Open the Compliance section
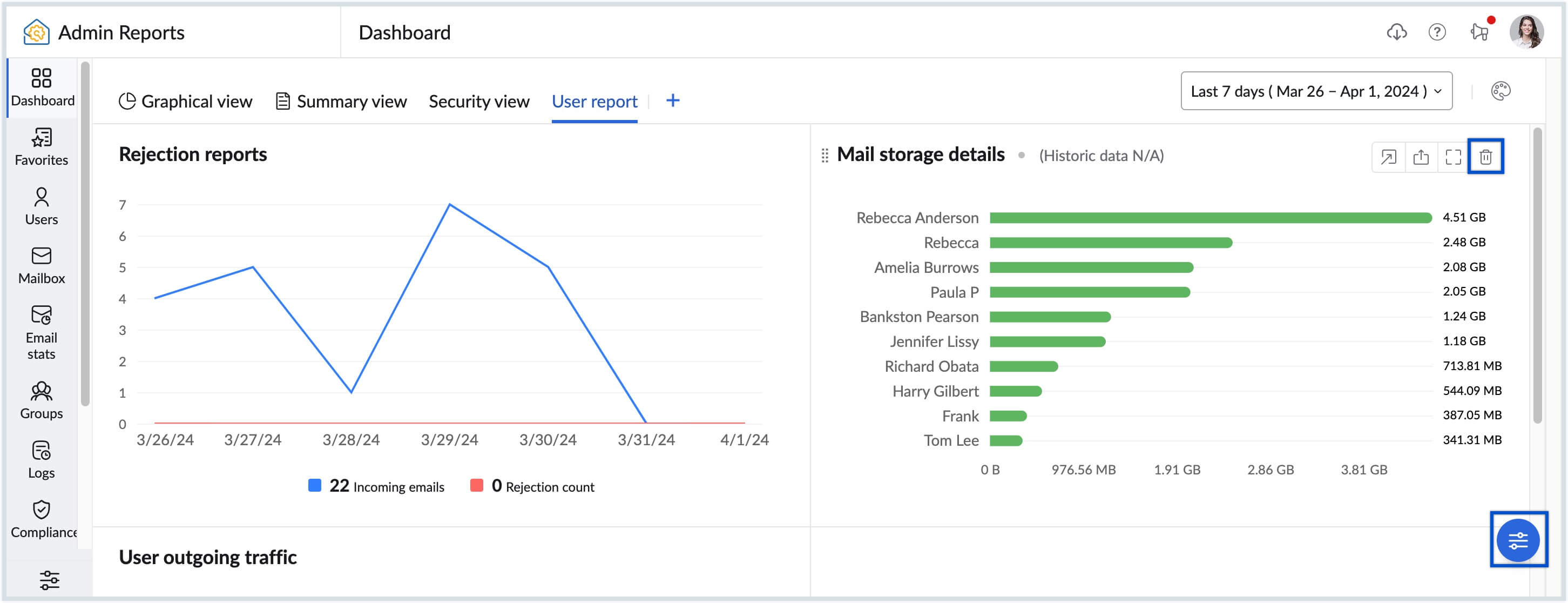 [42, 520]
